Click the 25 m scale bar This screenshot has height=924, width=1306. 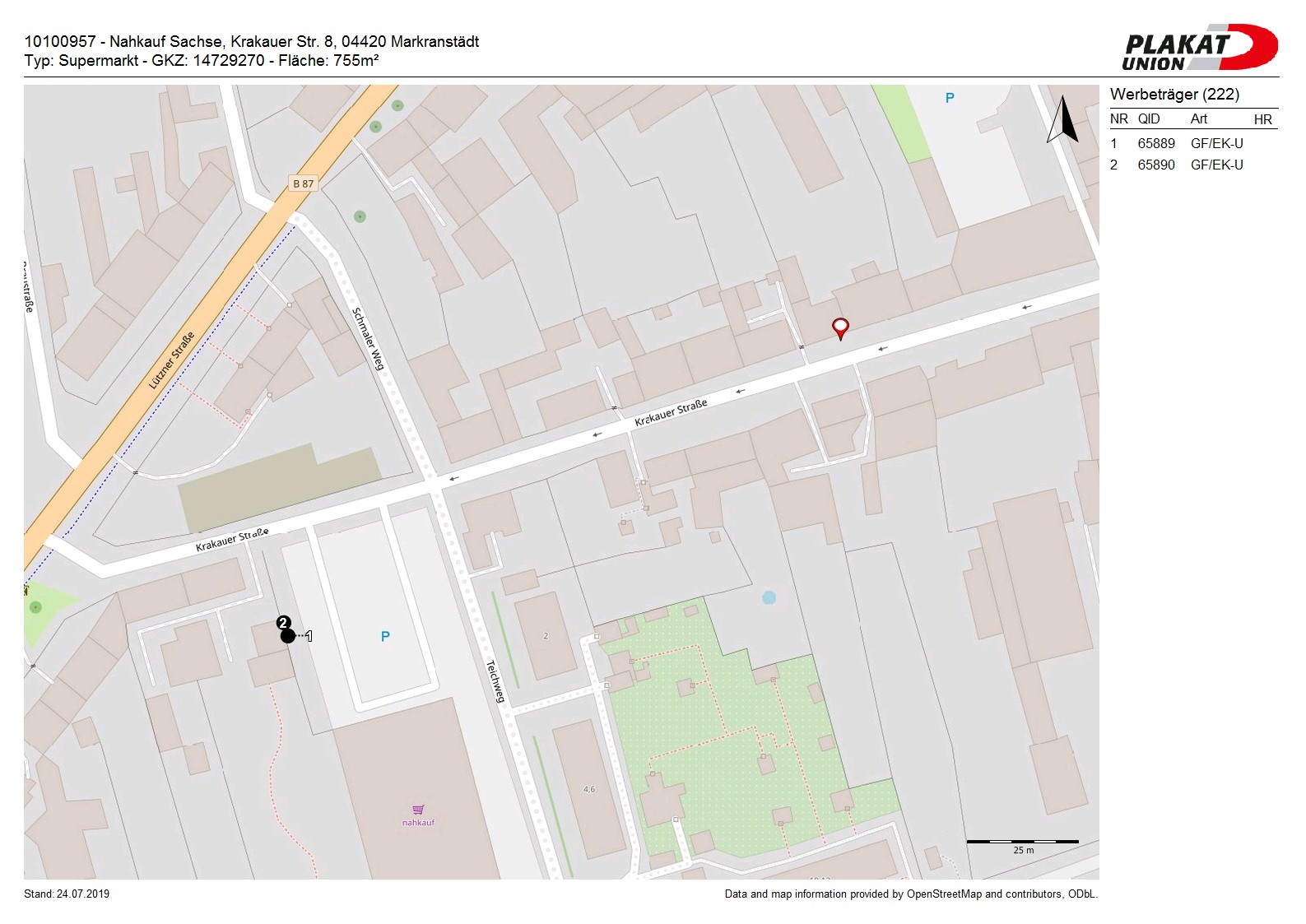tap(1022, 843)
